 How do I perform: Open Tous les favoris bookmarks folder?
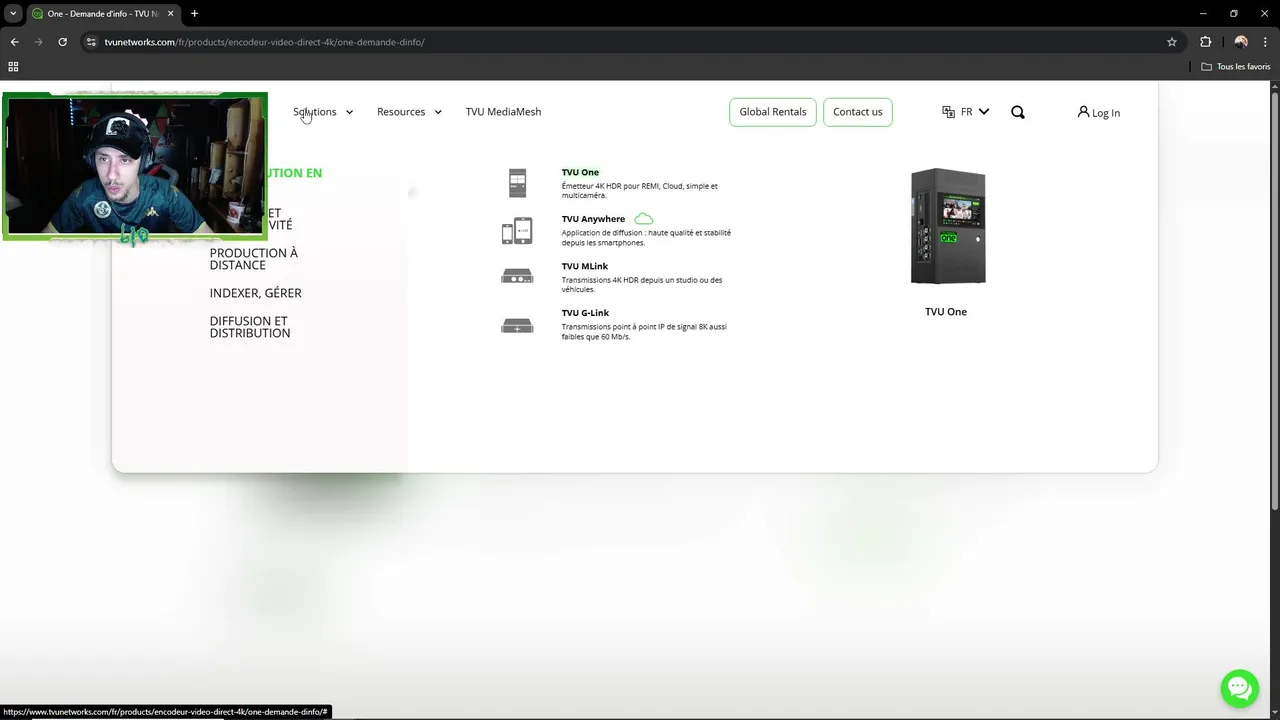coord(1236,67)
